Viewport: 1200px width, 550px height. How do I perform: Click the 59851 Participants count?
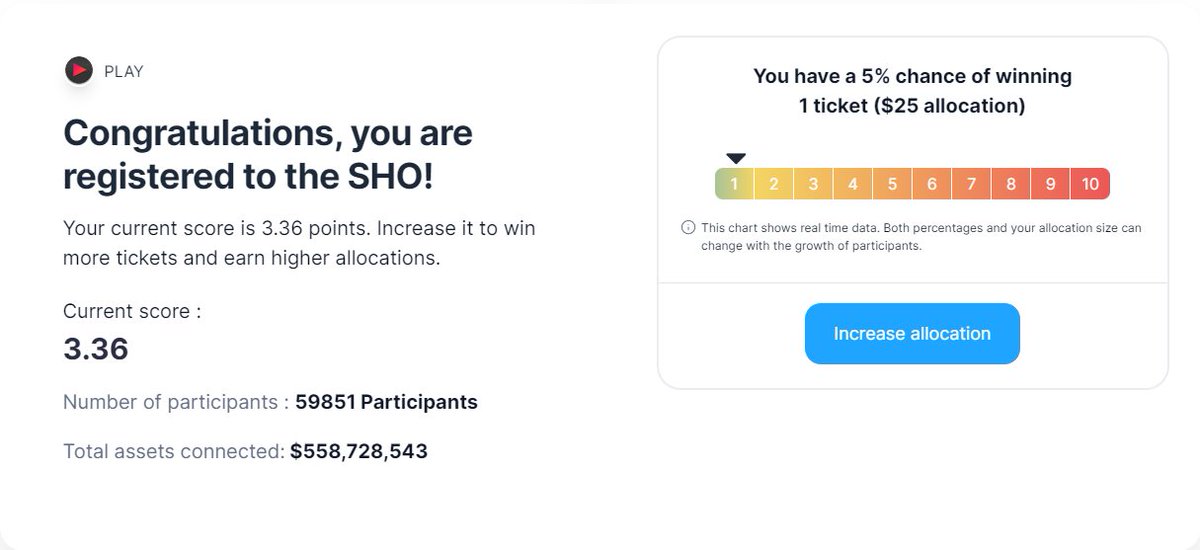point(386,402)
